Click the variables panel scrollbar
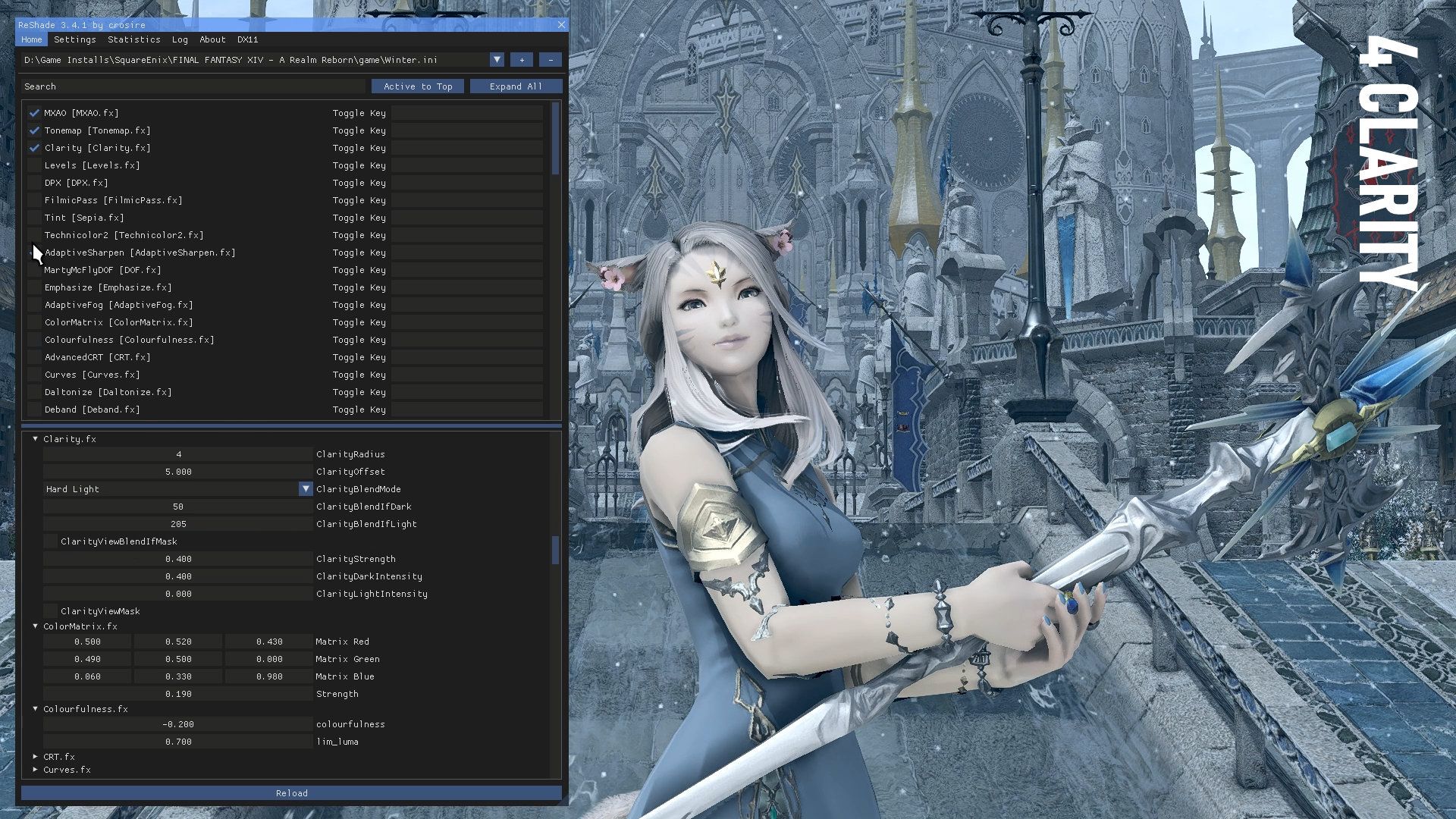1456x819 pixels. click(556, 551)
